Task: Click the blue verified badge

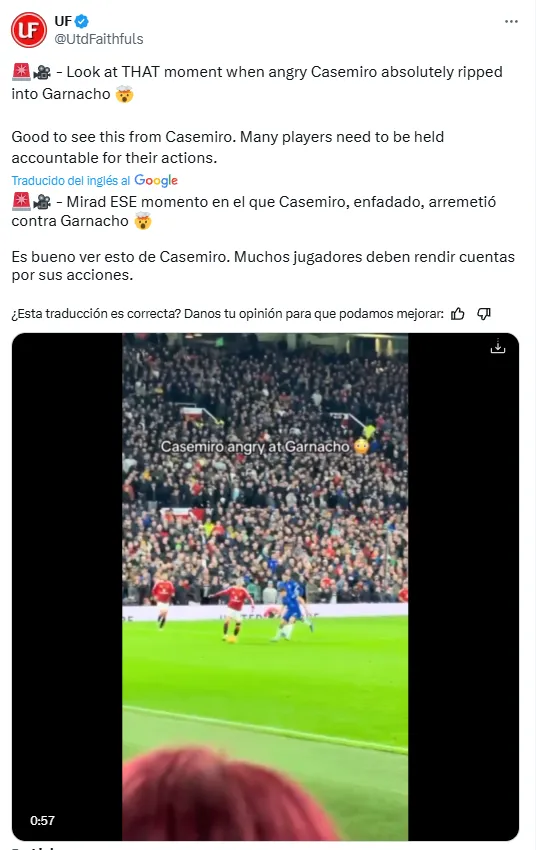Action: coord(82,21)
